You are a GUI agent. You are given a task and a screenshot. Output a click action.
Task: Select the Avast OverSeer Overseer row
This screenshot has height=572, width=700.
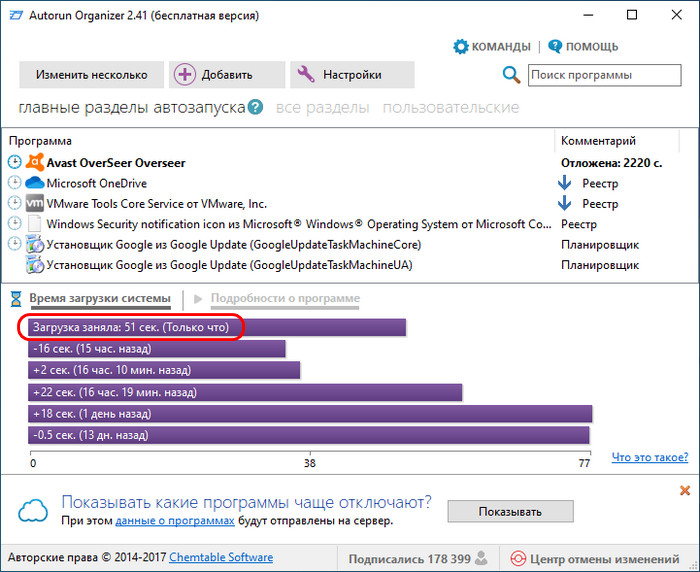tap(116, 163)
